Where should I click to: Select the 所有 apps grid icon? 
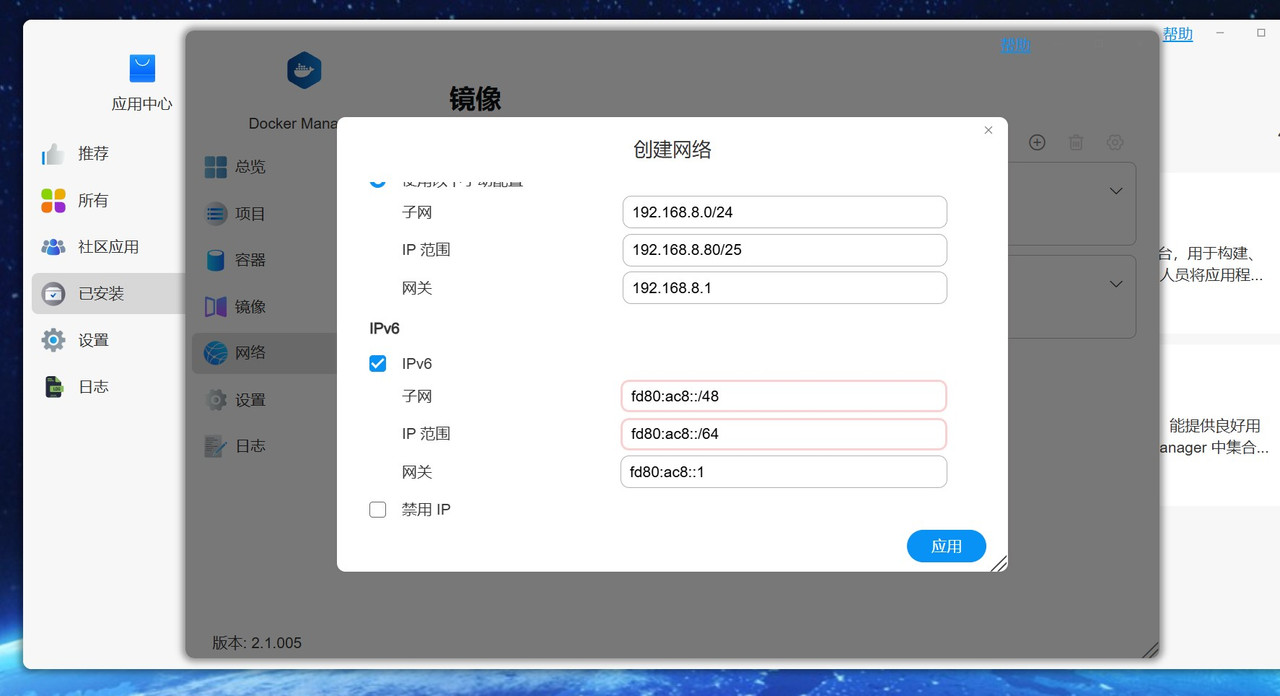(x=53, y=200)
